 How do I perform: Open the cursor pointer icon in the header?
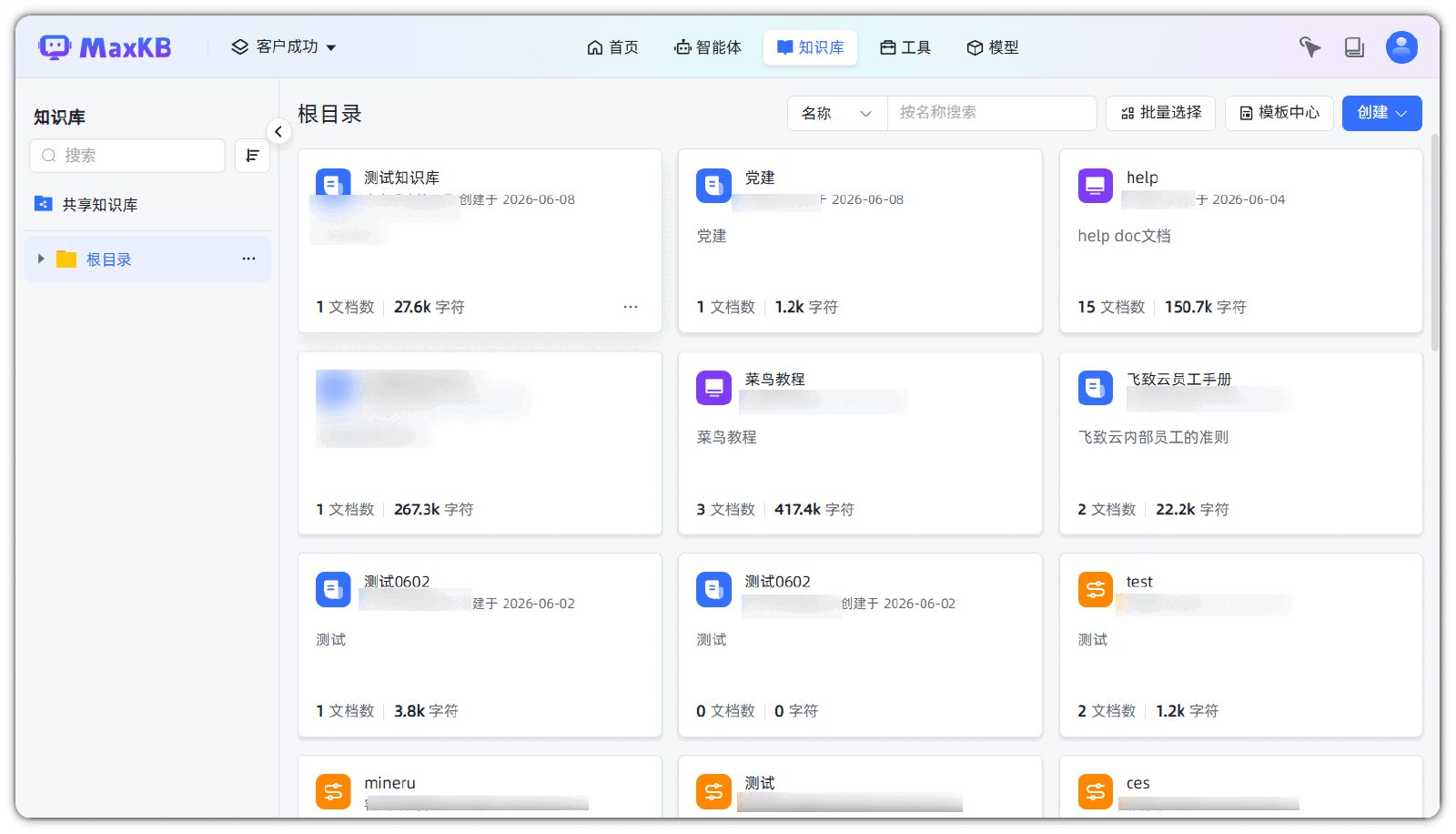click(x=1309, y=47)
